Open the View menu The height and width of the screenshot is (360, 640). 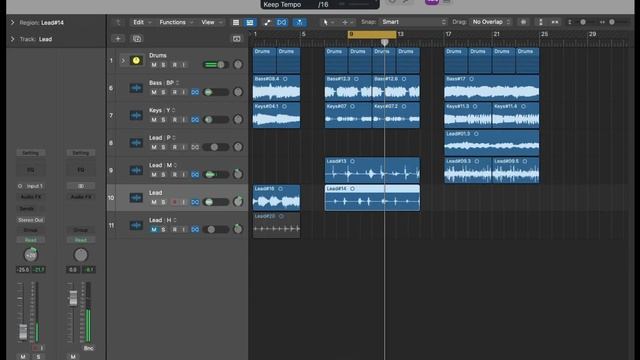pyautogui.click(x=212, y=22)
